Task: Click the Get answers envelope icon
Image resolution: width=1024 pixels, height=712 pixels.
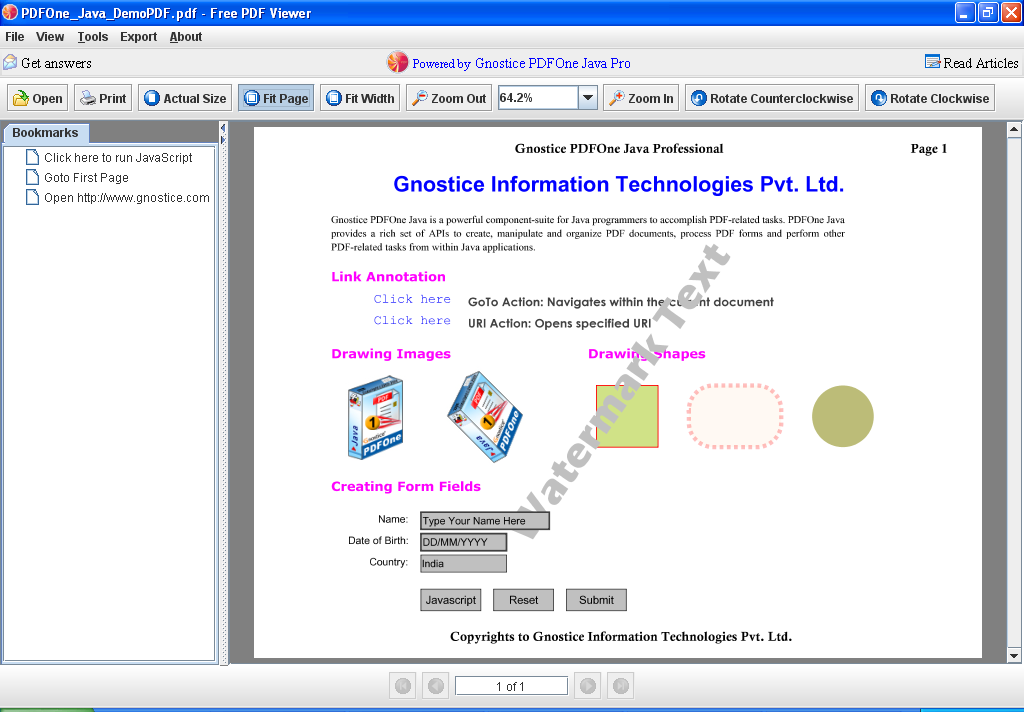Action: click(x=10, y=63)
